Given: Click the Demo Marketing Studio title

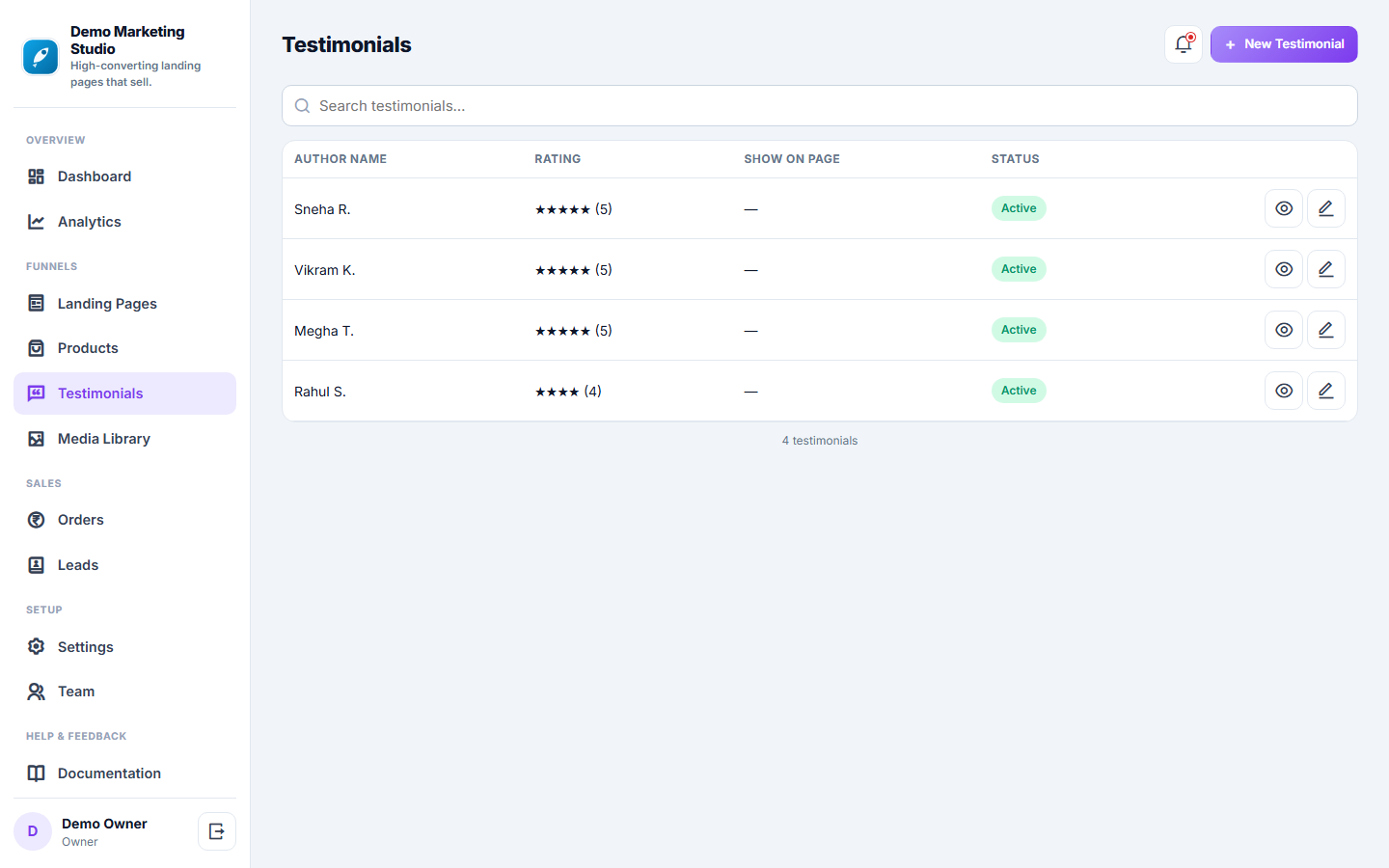Looking at the screenshot, I should pos(127,41).
